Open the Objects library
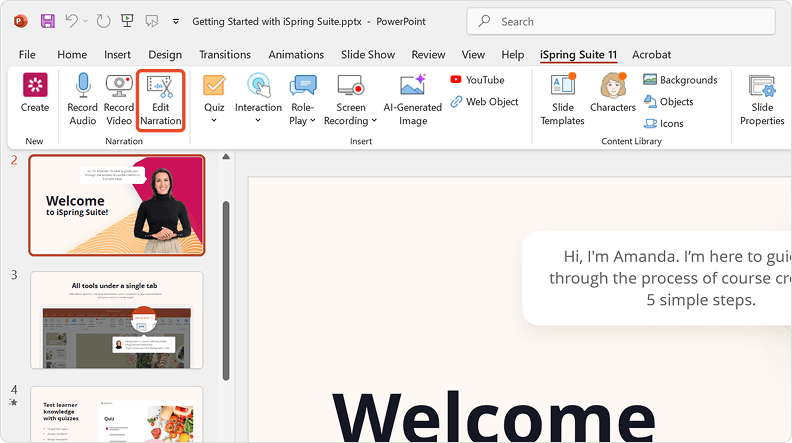This screenshot has height=443, width=792. click(668, 102)
